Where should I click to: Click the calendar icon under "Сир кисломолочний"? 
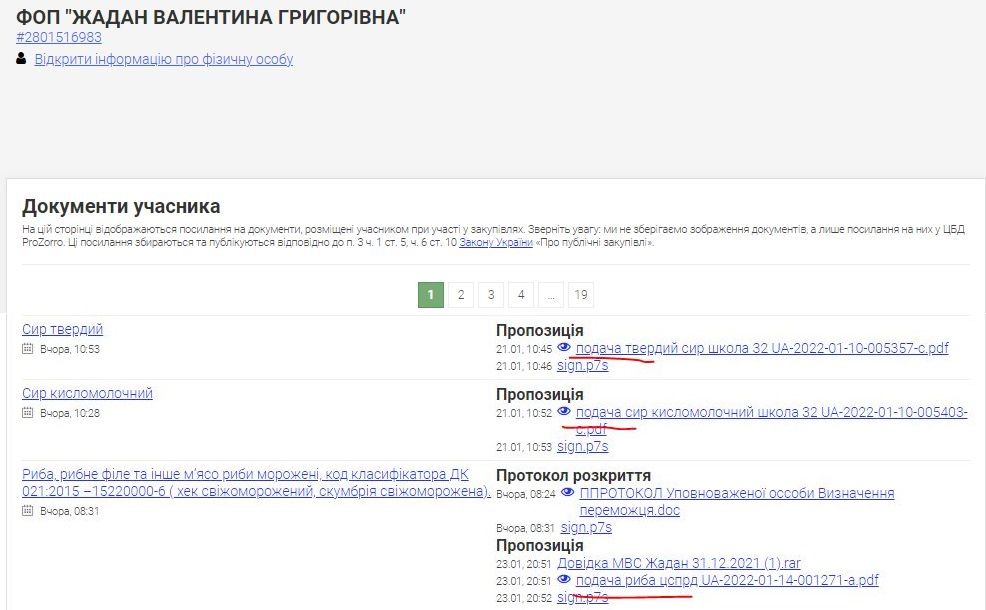coord(28,412)
